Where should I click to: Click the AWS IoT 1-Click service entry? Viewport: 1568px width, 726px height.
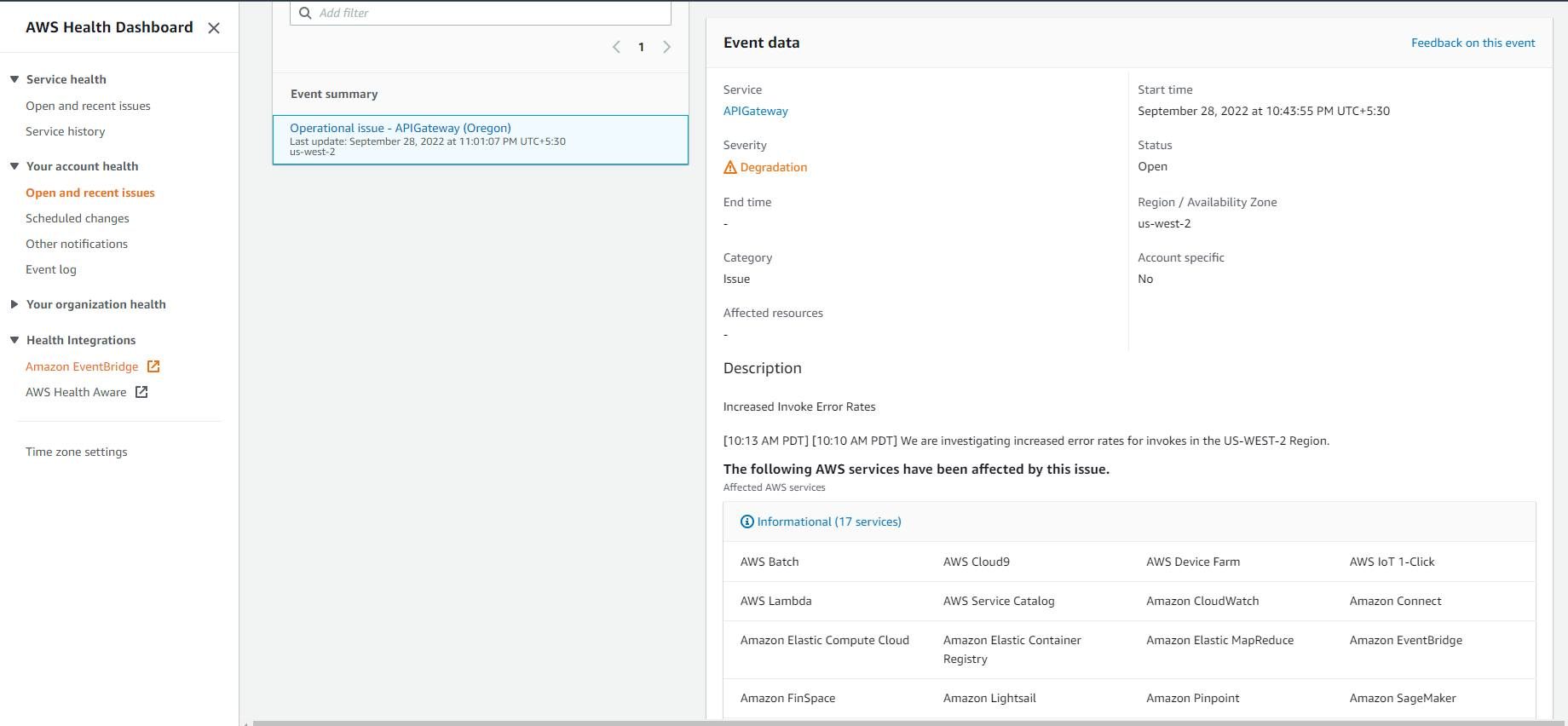point(1392,562)
